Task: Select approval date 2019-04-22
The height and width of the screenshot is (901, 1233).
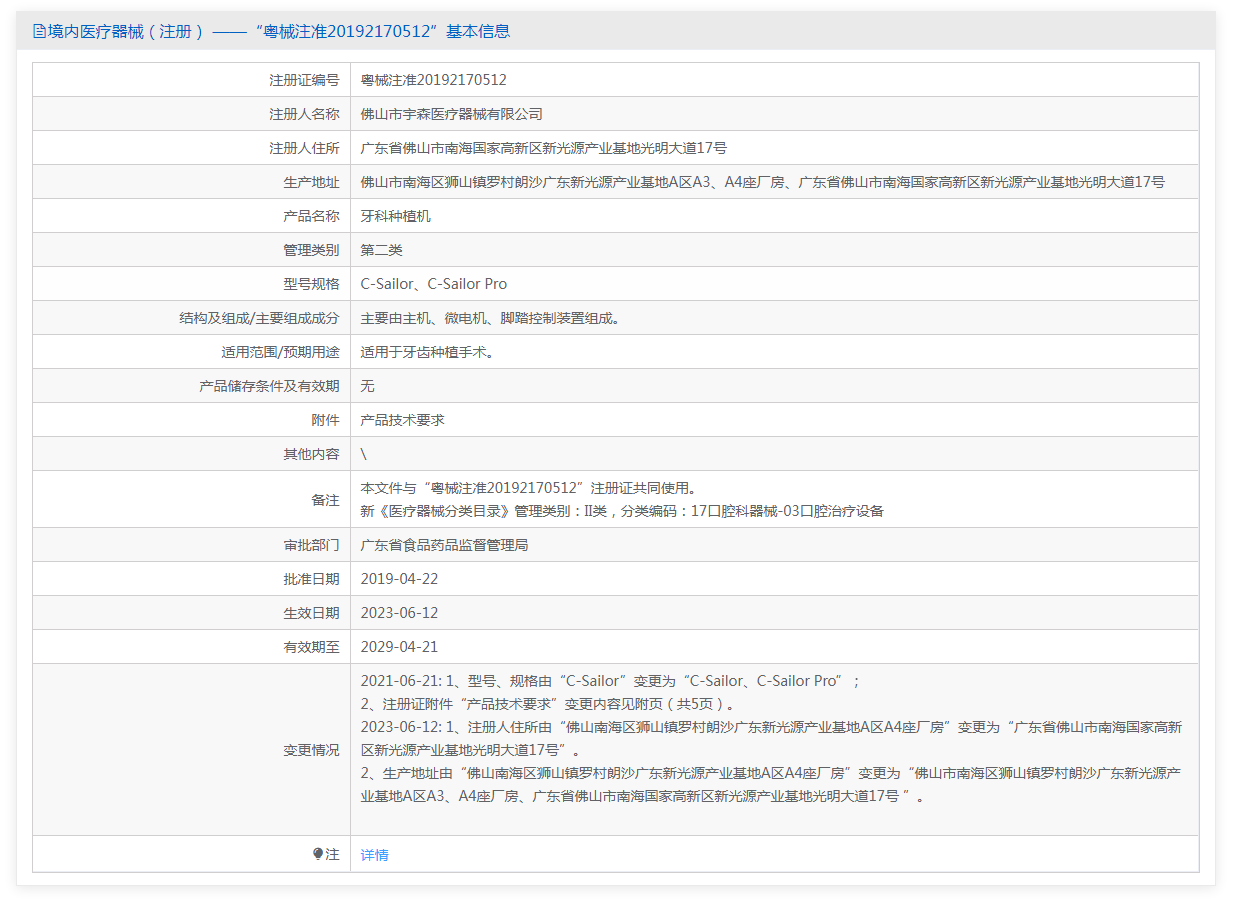Action: (x=399, y=579)
